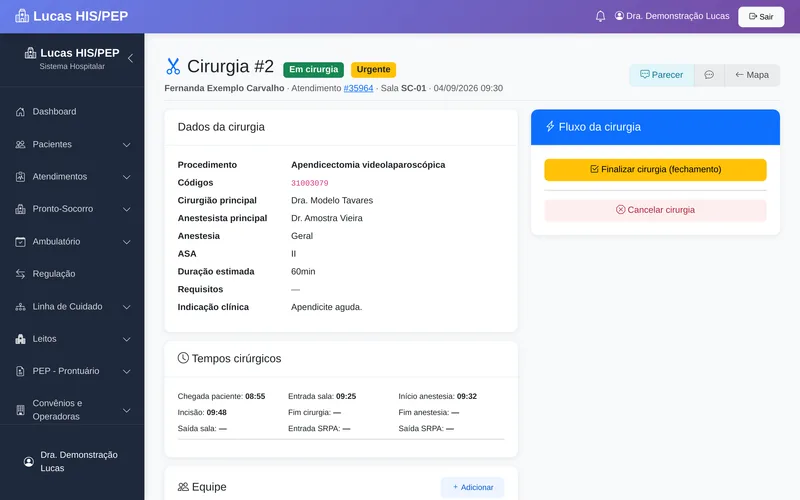
Task: Click the Apendicite aguda. indication text
Action: (x=327, y=307)
